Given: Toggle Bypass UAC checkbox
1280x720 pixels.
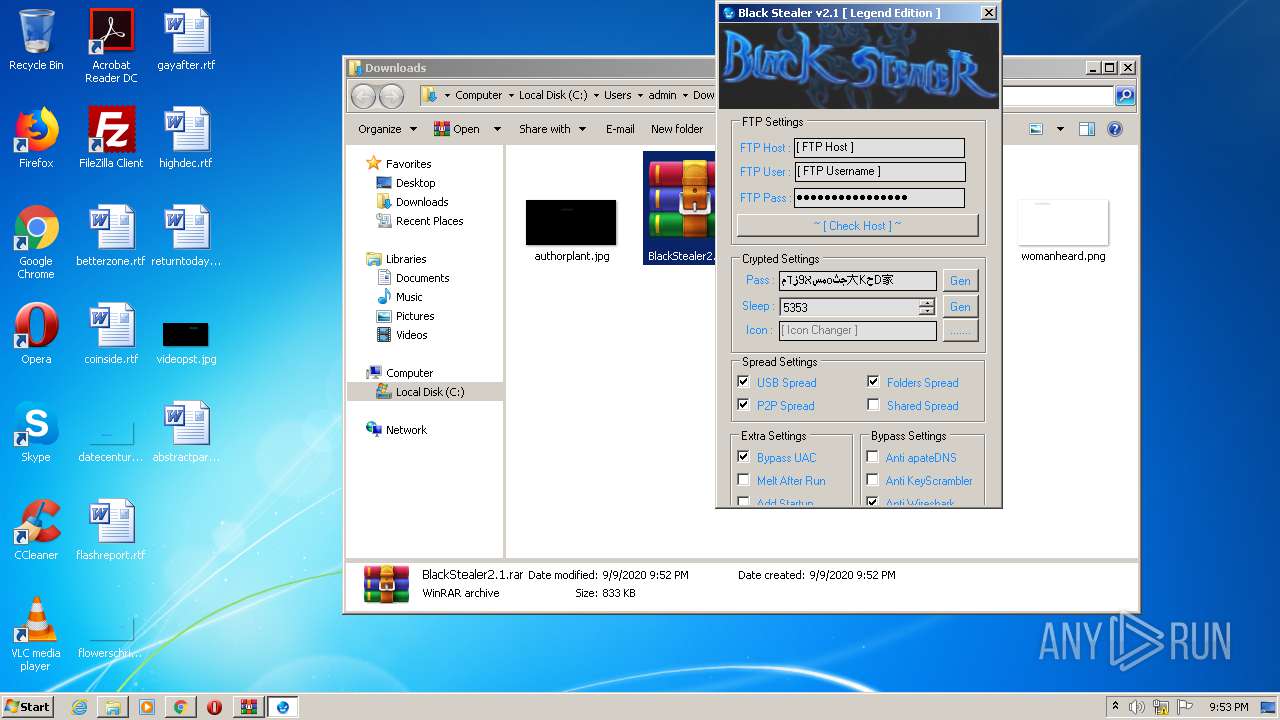Looking at the screenshot, I should 743,456.
